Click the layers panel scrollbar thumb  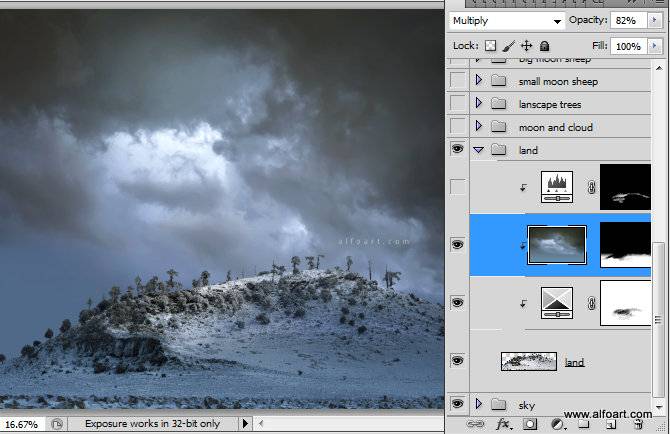tap(659, 320)
